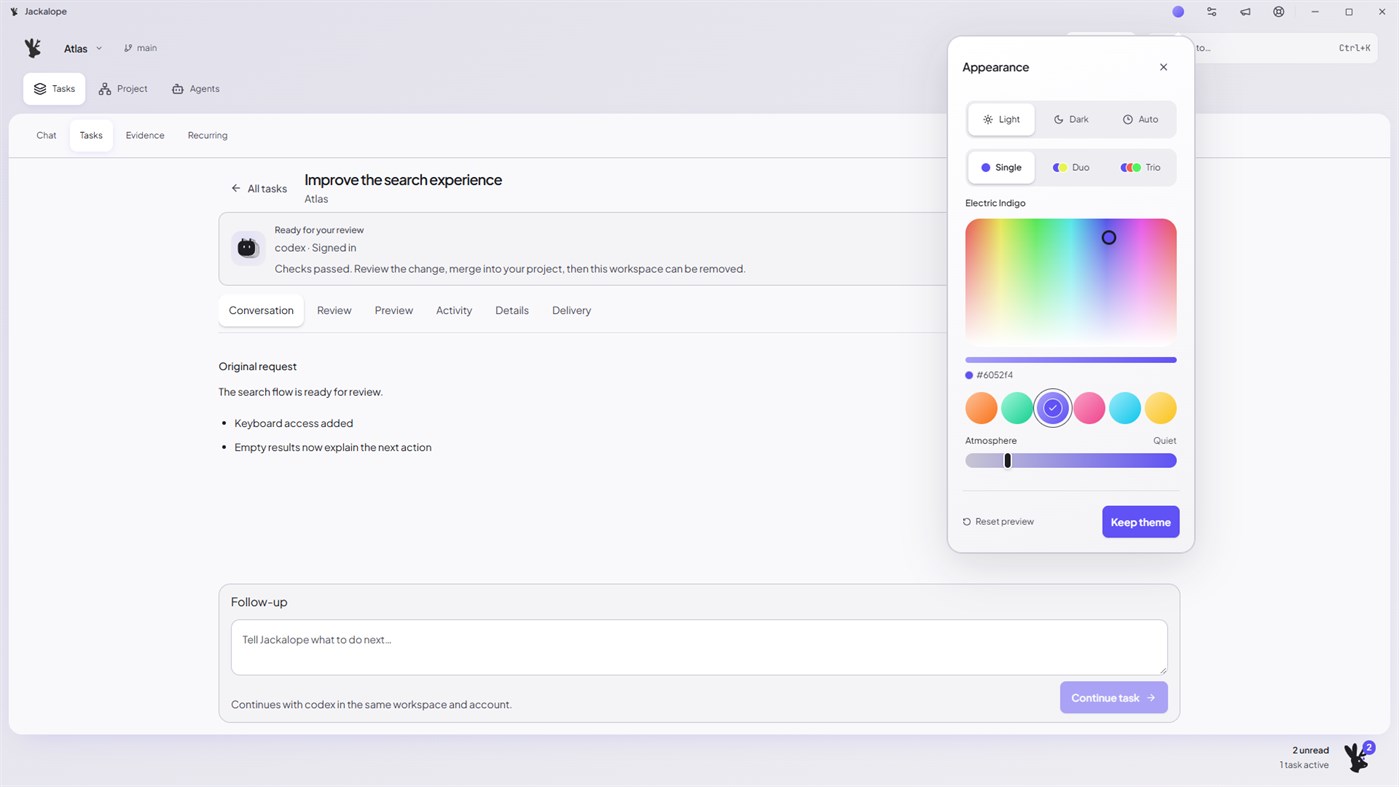Click the Keep theme button
Image resolution: width=1399 pixels, height=787 pixels.
1140,522
